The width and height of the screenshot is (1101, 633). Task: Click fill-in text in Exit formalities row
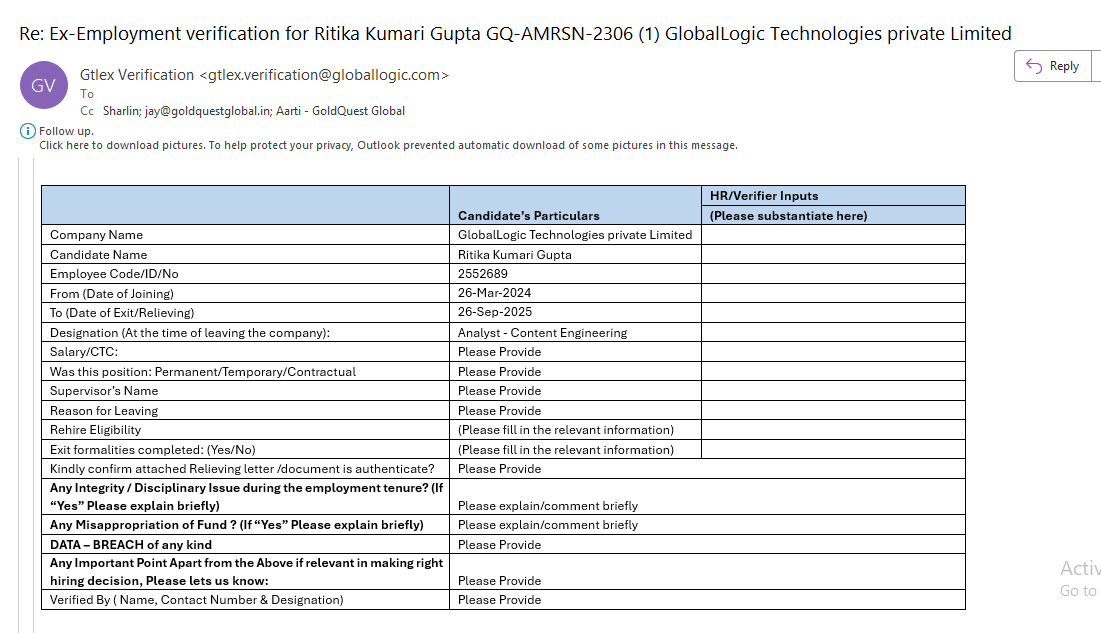(566, 450)
